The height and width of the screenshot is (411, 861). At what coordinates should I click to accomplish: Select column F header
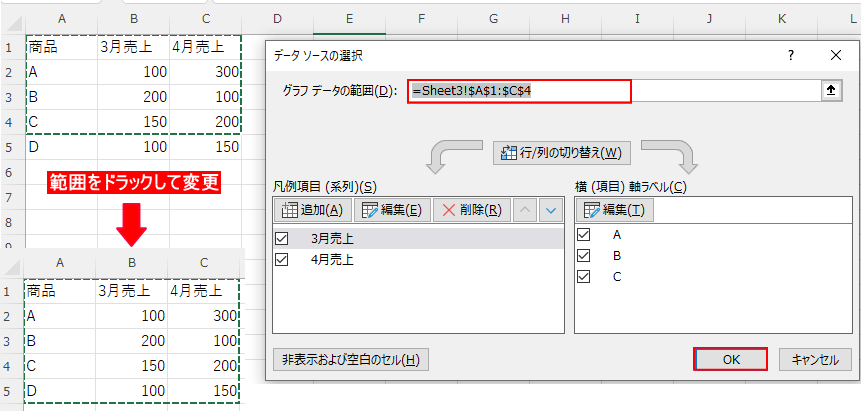(421, 19)
